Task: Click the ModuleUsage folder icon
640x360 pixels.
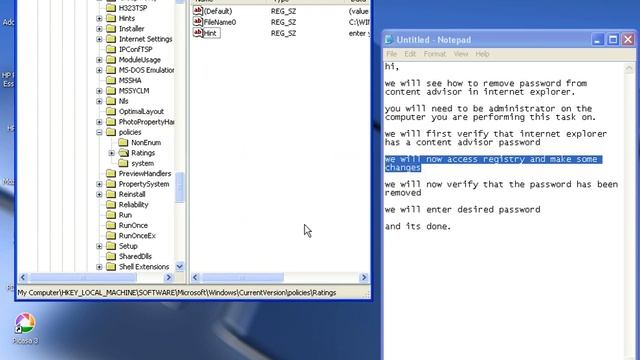Action: 111,60
